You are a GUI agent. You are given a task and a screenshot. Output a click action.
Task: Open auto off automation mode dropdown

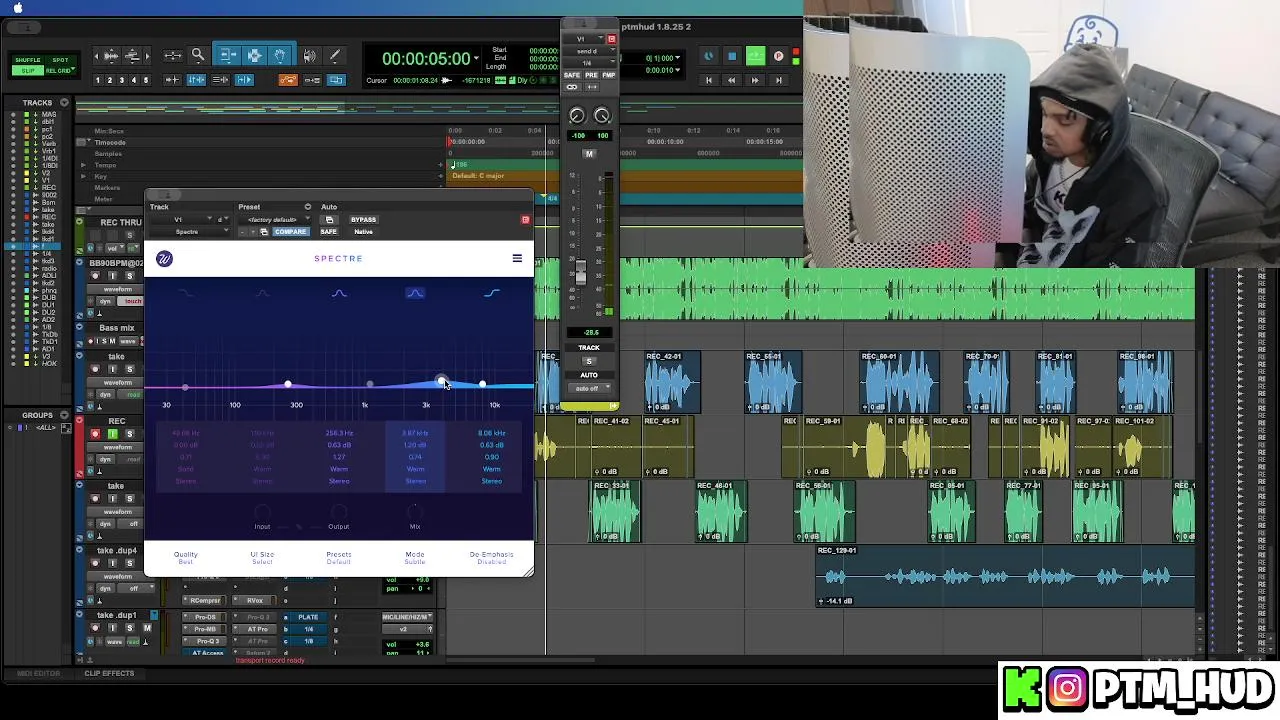coord(588,388)
